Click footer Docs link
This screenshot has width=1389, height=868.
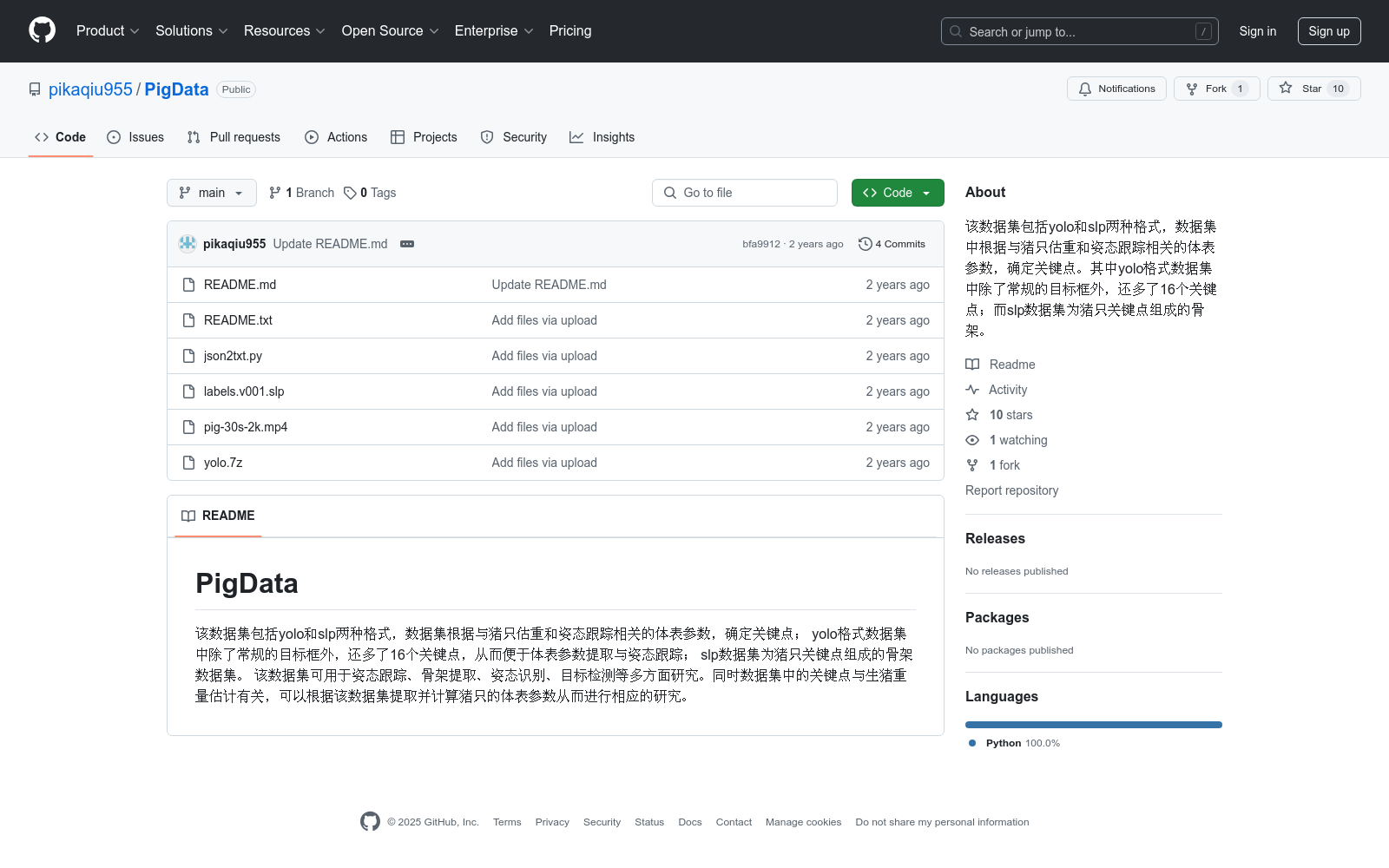pyautogui.click(x=690, y=822)
